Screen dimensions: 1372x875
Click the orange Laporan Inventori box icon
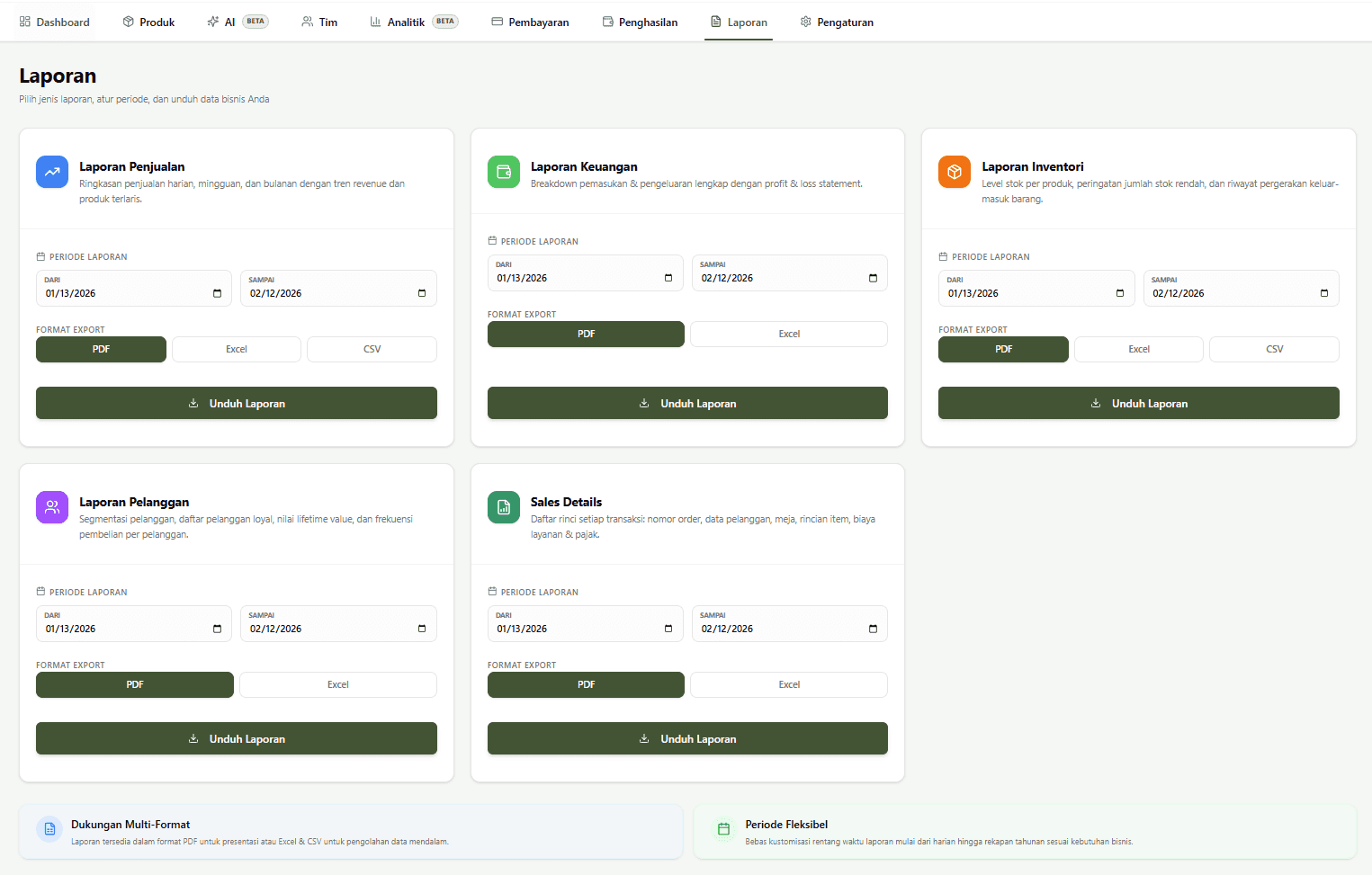[955, 172]
